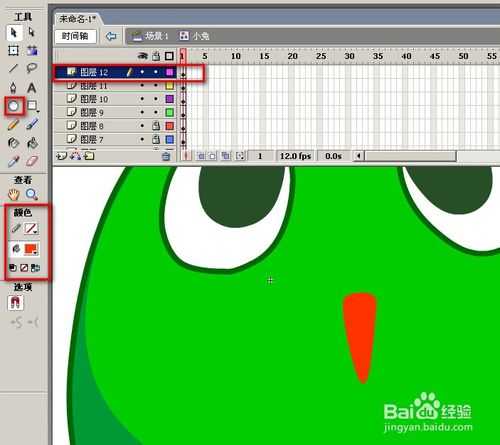Click the Center Frame icon
The image size is (500, 445).
tap(187, 156)
